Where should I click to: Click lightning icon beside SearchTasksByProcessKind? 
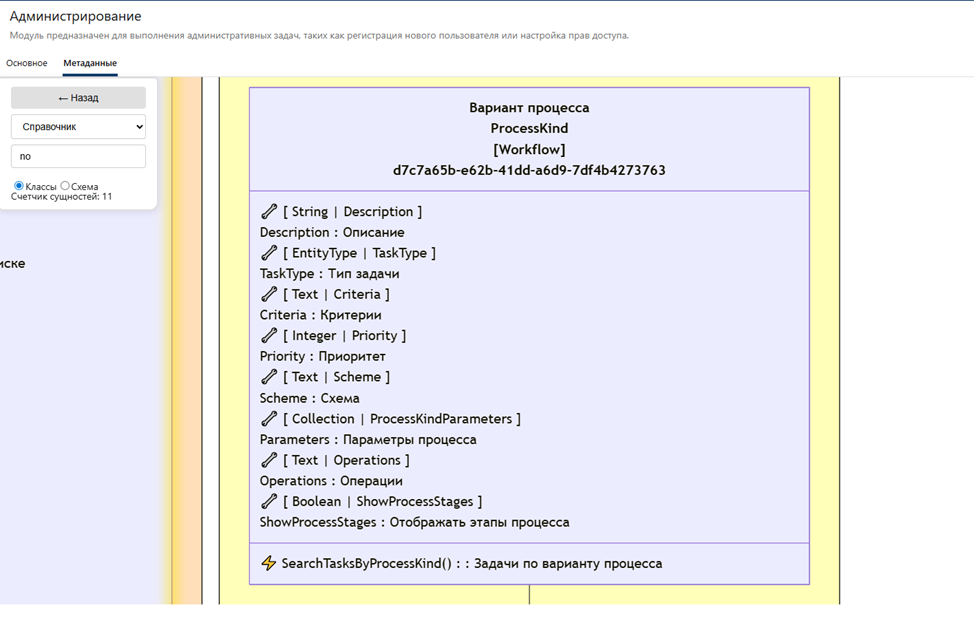[268, 564]
